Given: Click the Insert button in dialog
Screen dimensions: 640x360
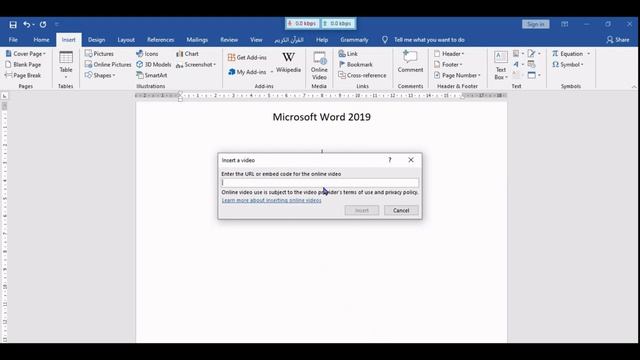Looking at the screenshot, I should 362,210.
